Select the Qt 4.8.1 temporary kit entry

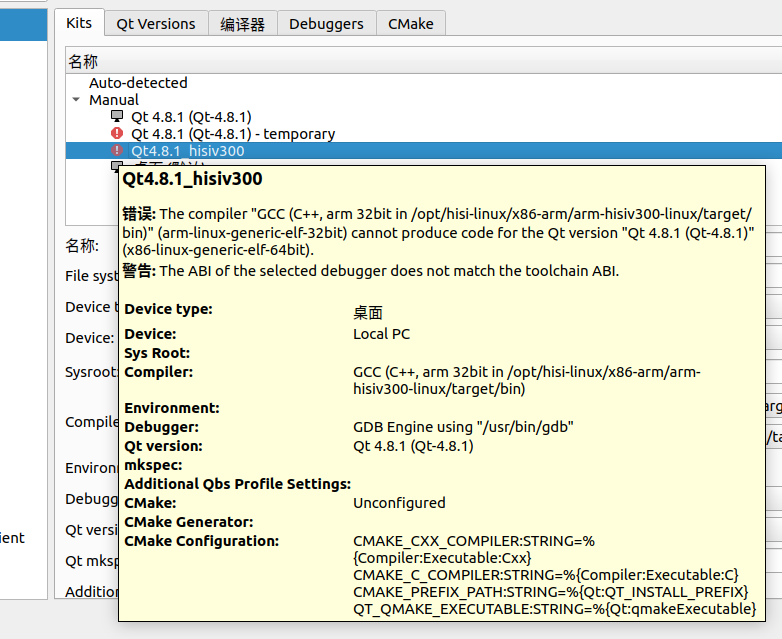click(233, 134)
